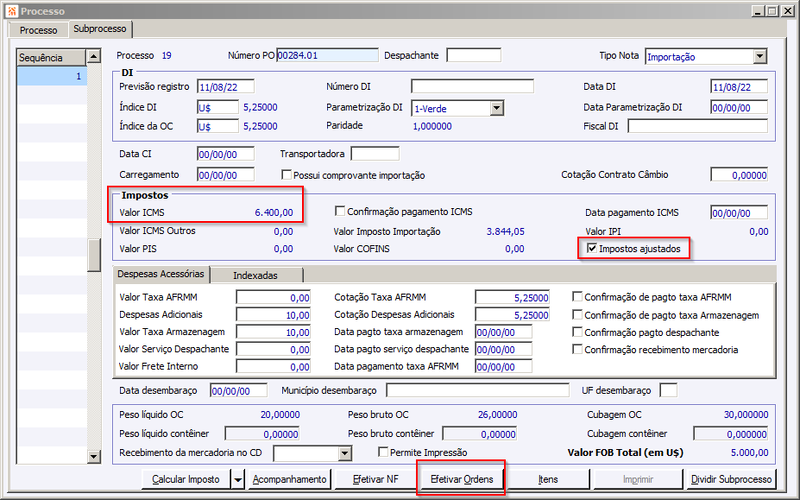Tick the Permite Impressão checkbox
The height and width of the screenshot is (500, 800).
(383, 452)
